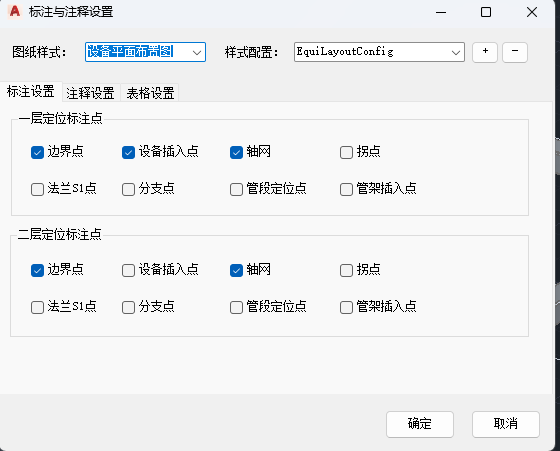Click the 确定 button

420,424
